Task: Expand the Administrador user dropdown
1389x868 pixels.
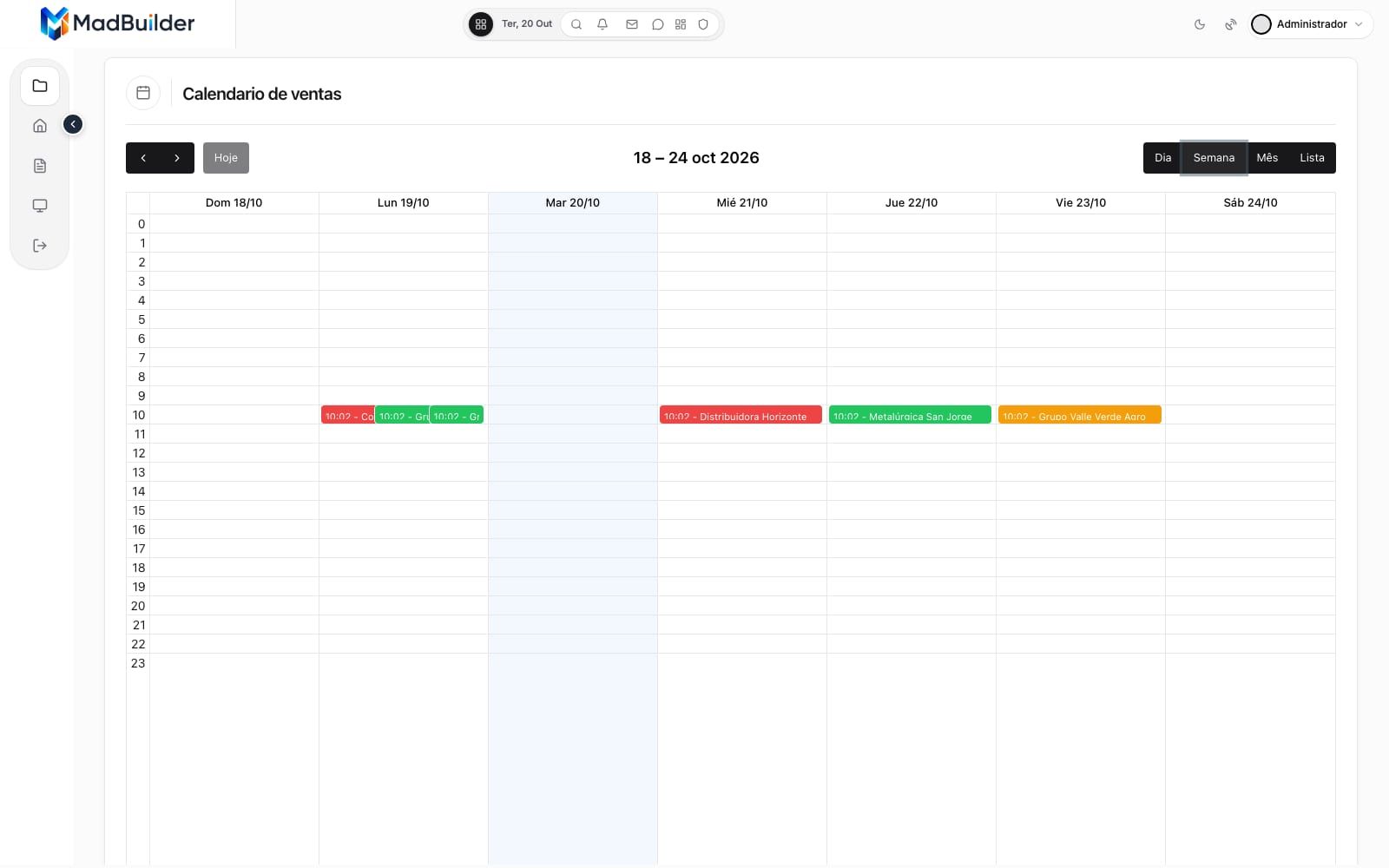Action: click(1311, 24)
